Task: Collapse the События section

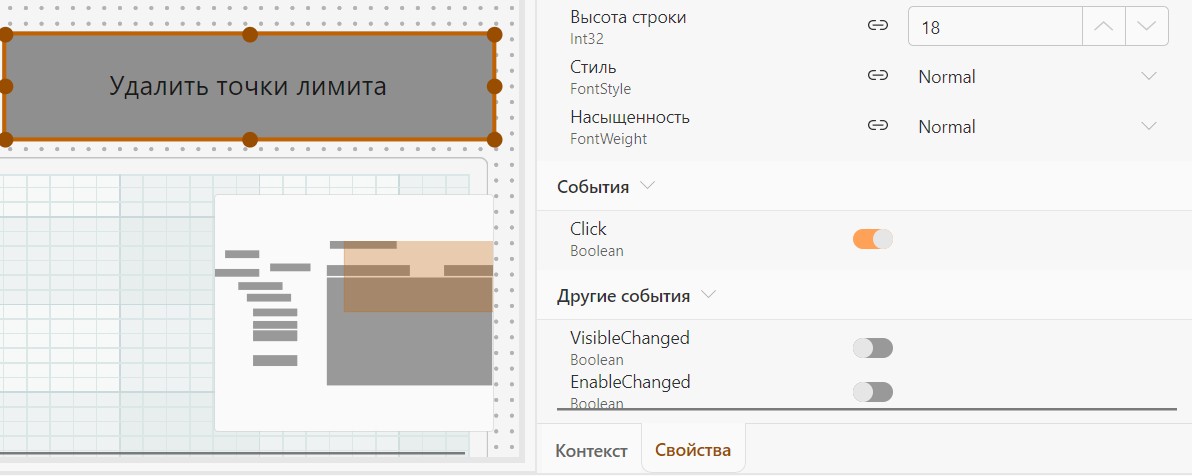Action: (648, 186)
